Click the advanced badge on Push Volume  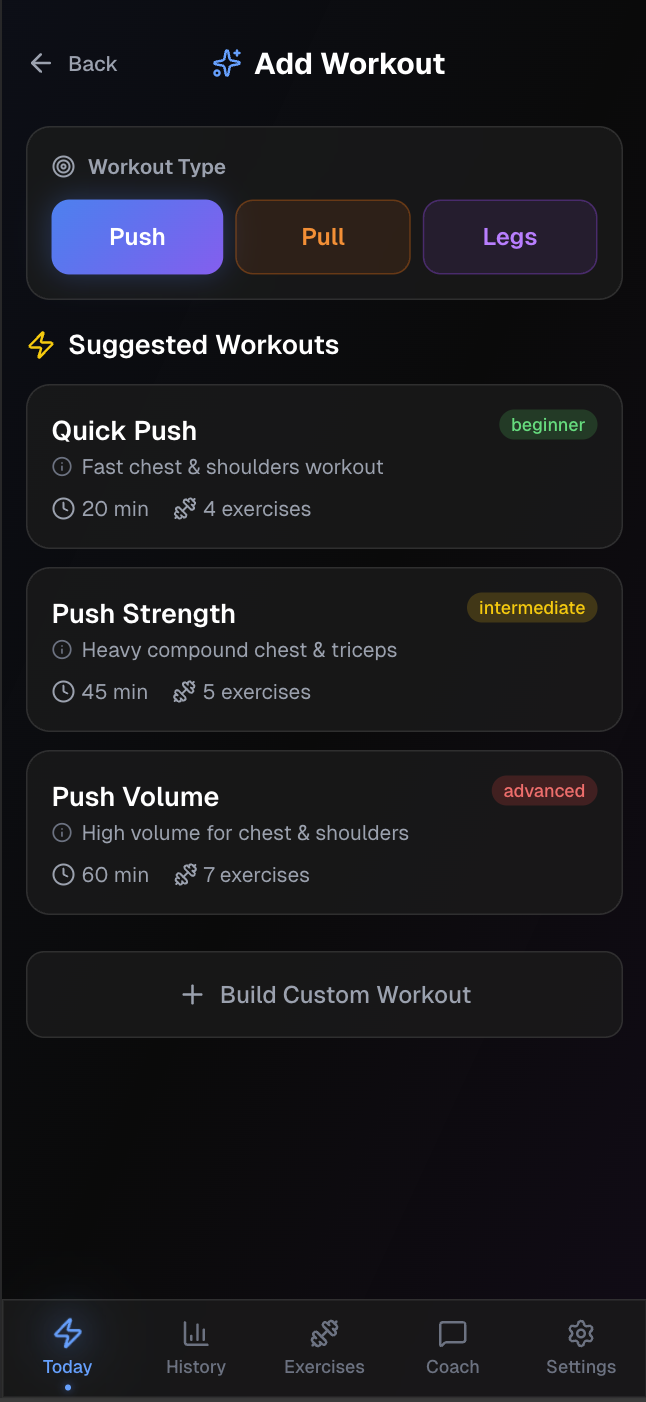[x=544, y=791]
